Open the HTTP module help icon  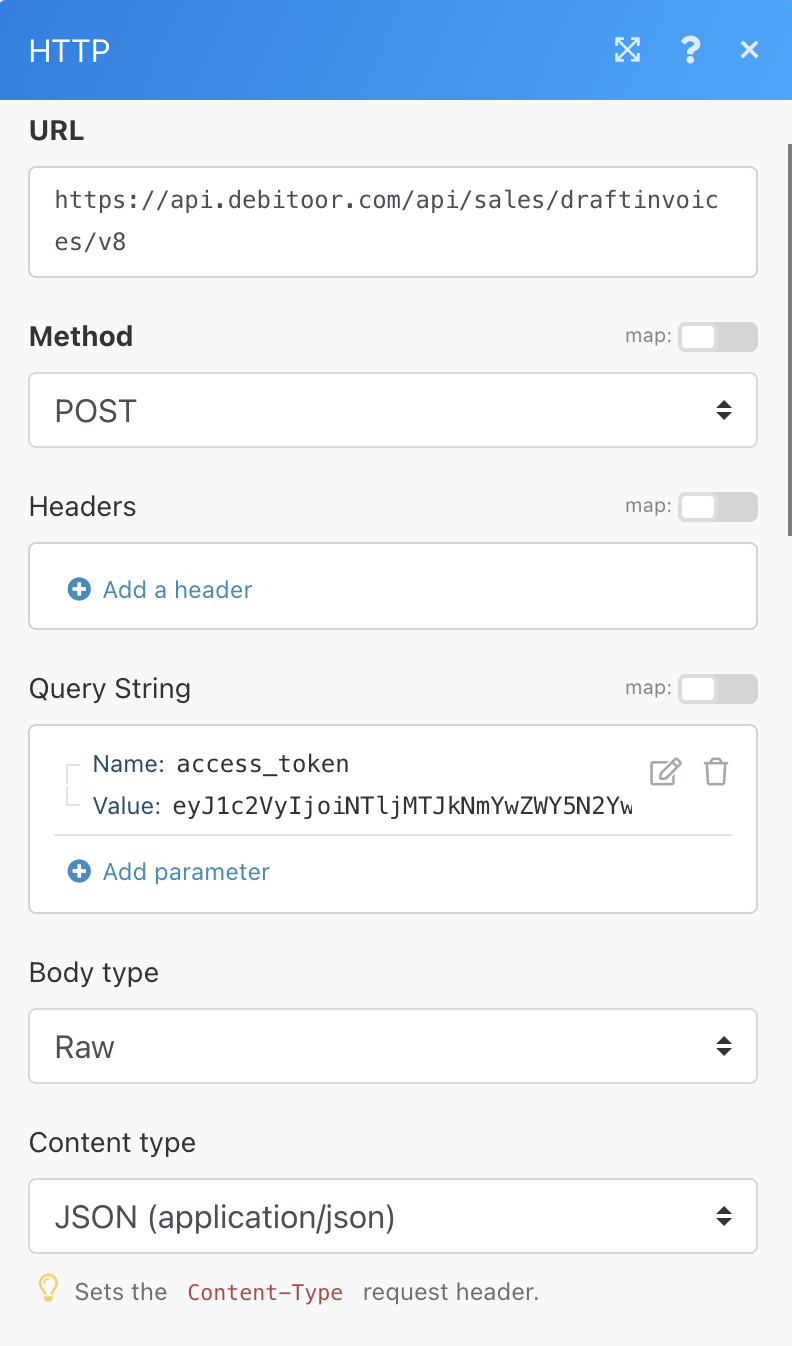tap(690, 50)
